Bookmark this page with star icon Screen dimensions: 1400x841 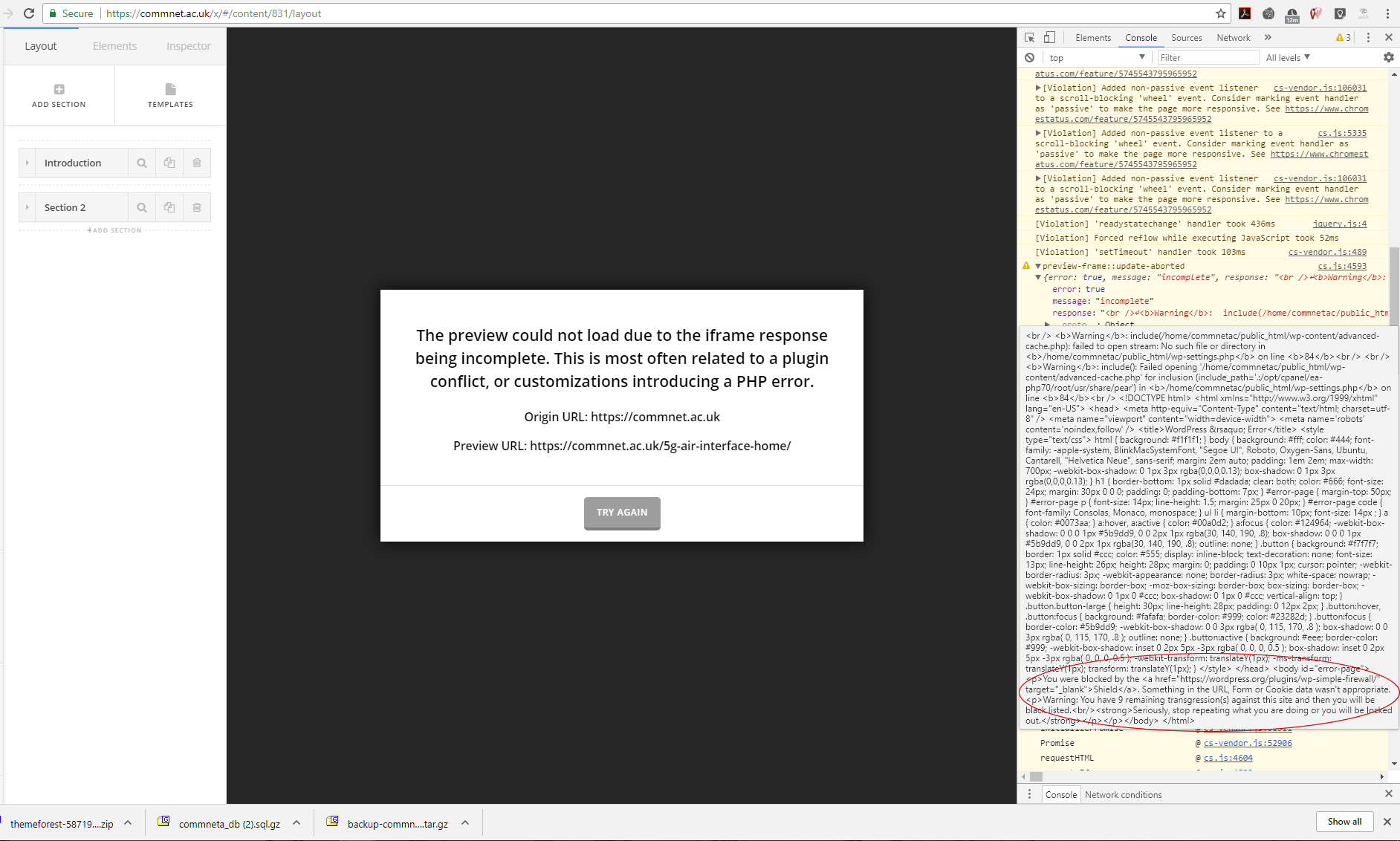pyautogui.click(x=1220, y=13)
